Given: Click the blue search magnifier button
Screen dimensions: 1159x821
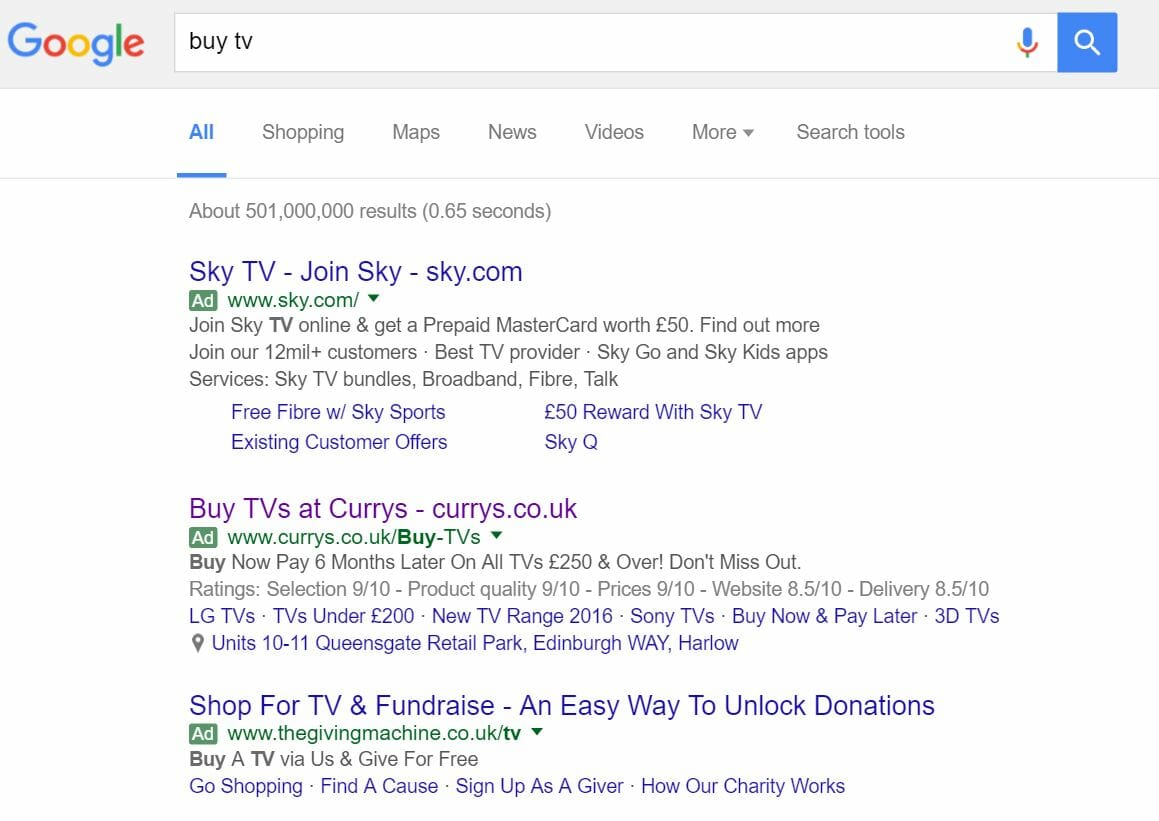Looking at the screenshot, I should point(1087,42).
